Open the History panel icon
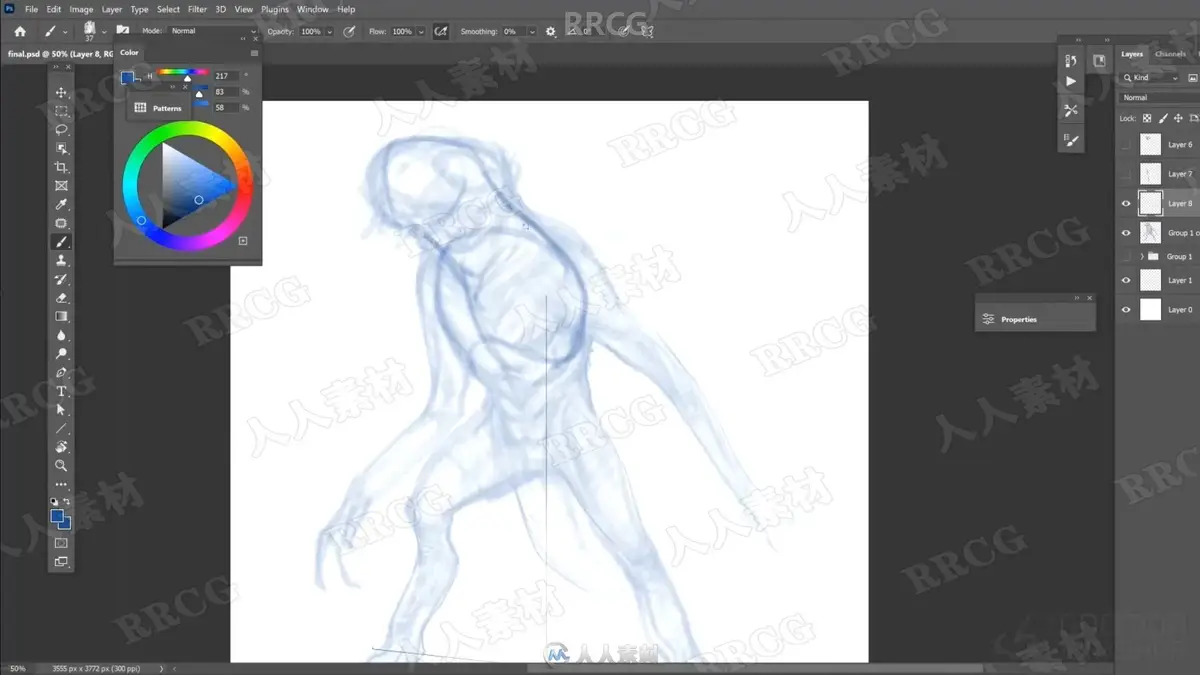Image resolution: width=1200 pixels, height=675 pixels. [1071, 61]
